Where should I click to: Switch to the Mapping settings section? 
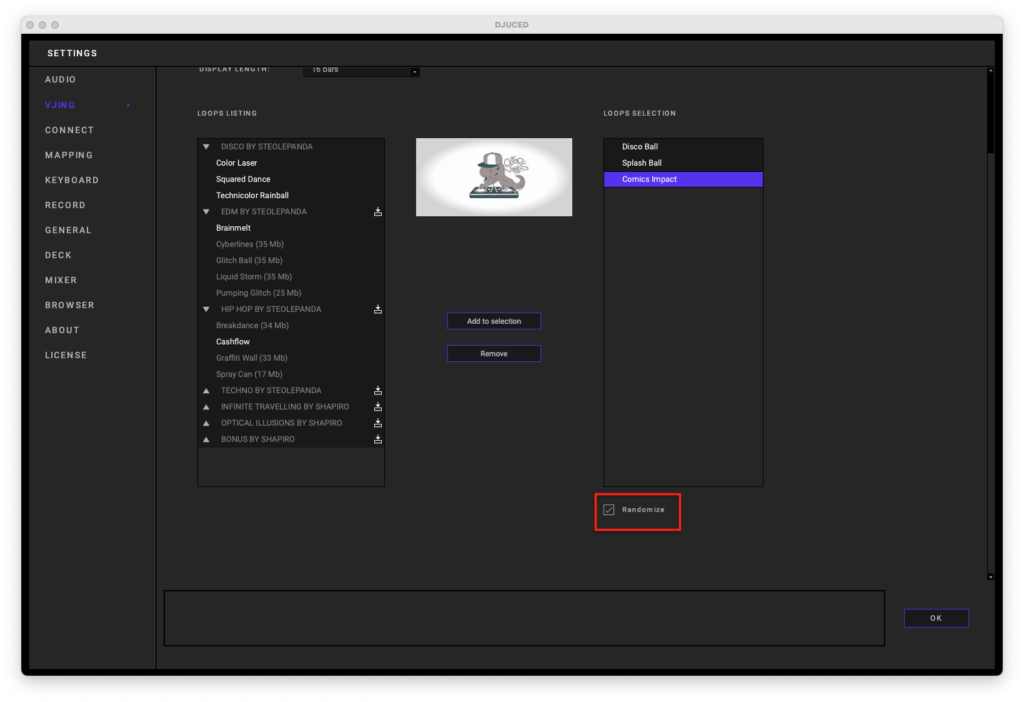tap(69, 155)
